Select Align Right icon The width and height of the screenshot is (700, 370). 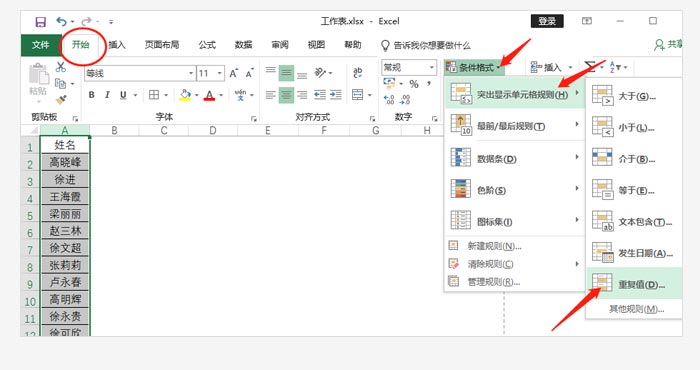point(302,95)
